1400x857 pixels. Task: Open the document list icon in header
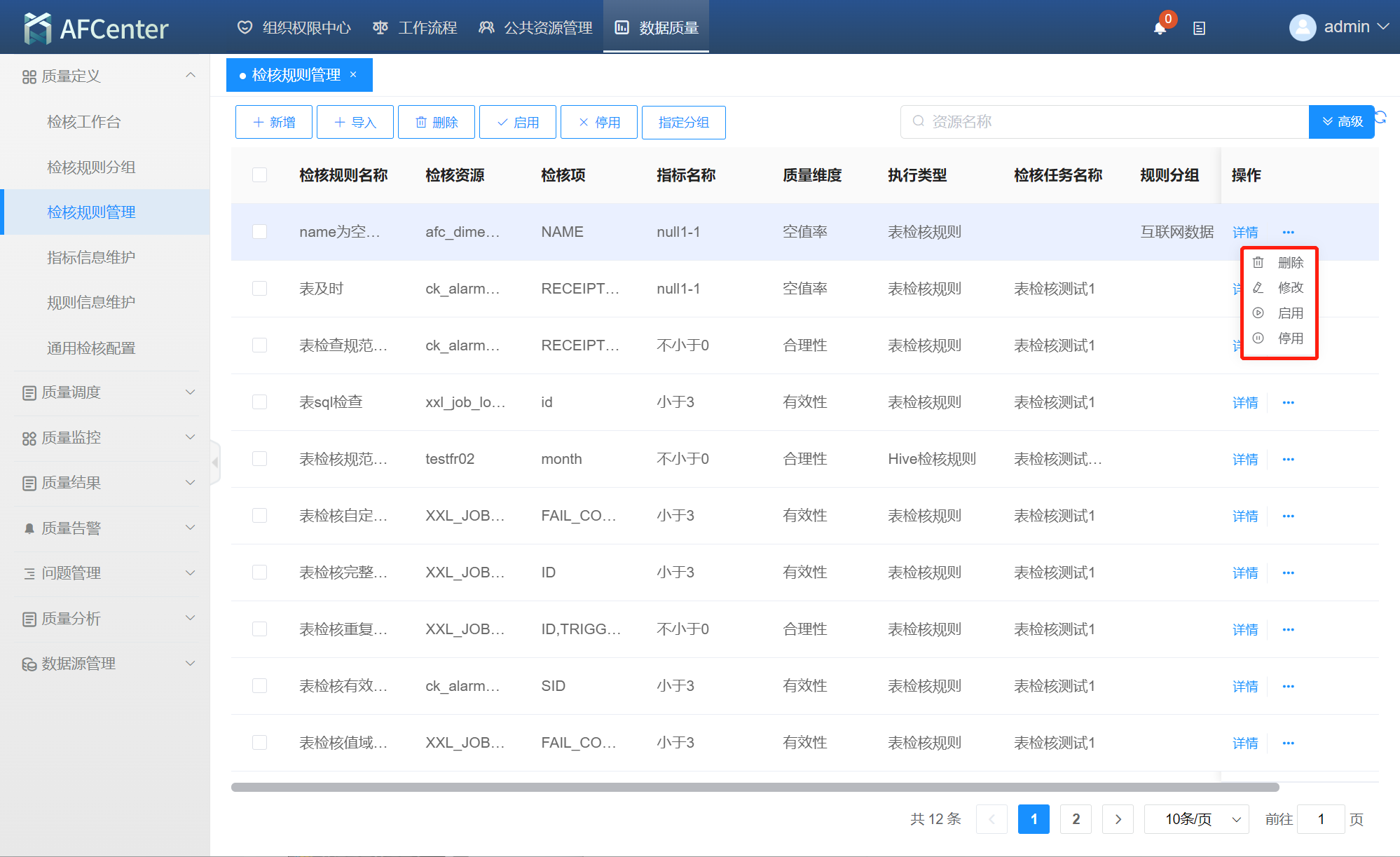click(1199, 28)
